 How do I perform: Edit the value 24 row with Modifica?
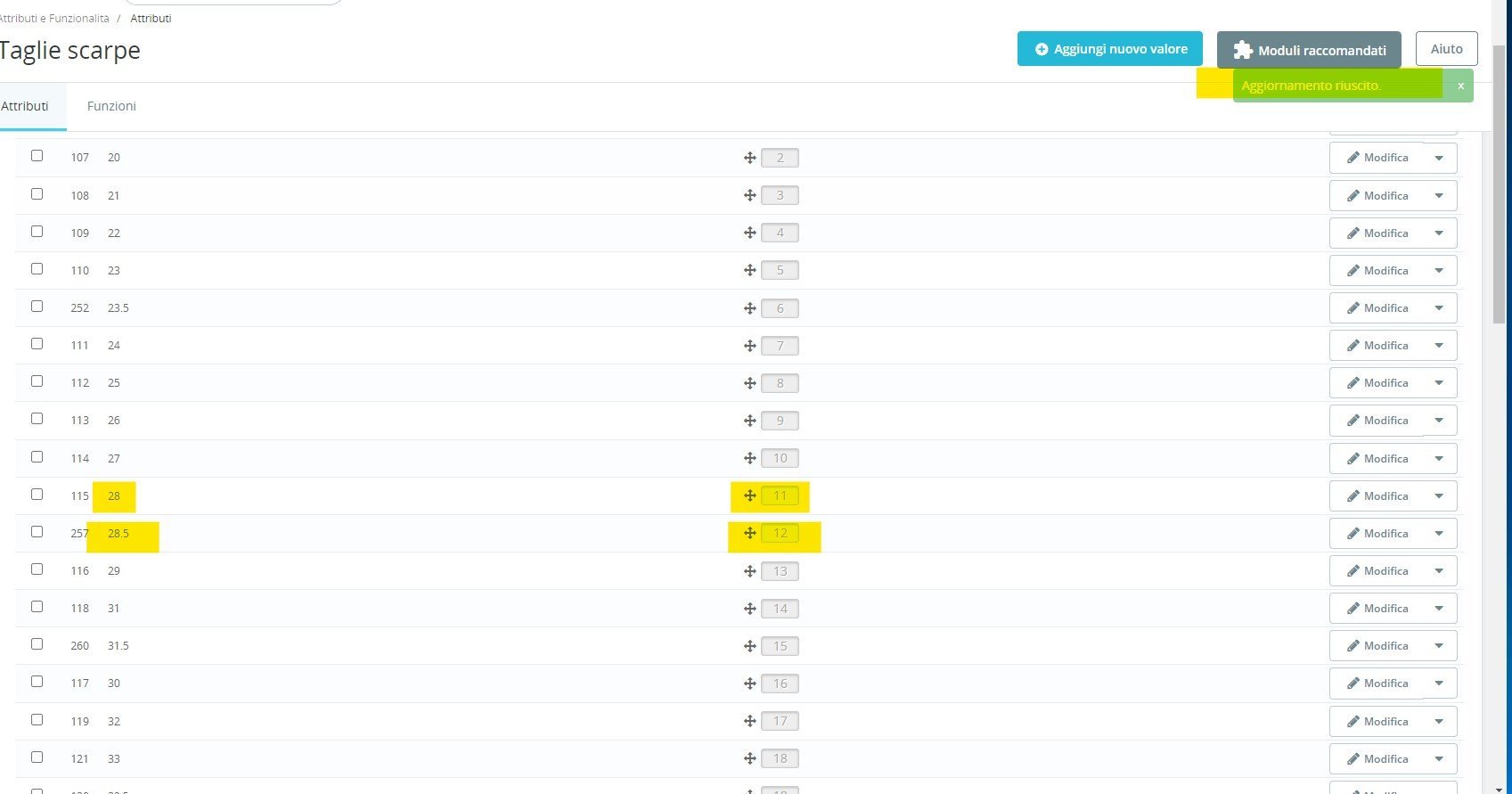coord(1377,346)
